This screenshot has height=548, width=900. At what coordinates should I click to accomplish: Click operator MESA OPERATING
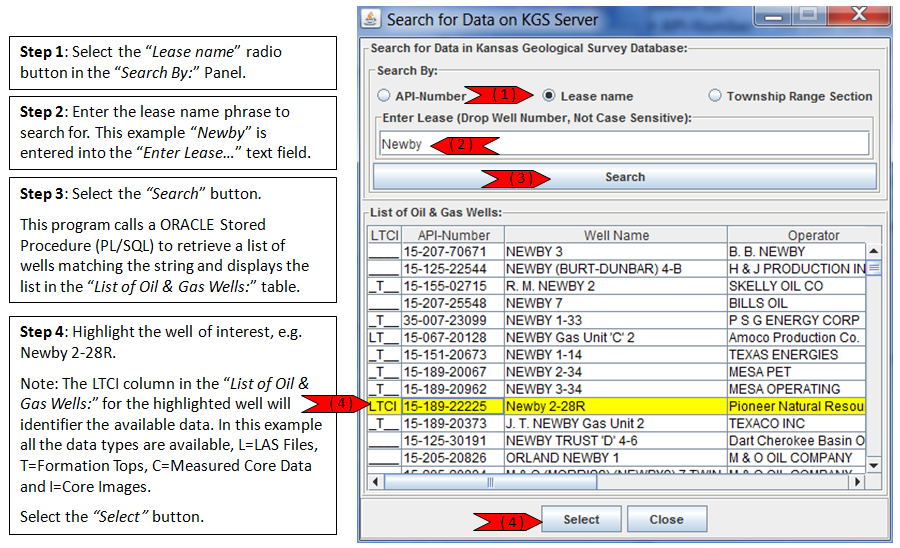point(797,389)
